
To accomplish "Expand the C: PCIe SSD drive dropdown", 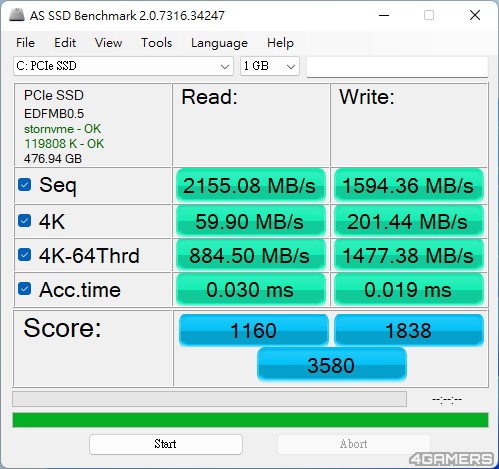I will click(123, 66).
